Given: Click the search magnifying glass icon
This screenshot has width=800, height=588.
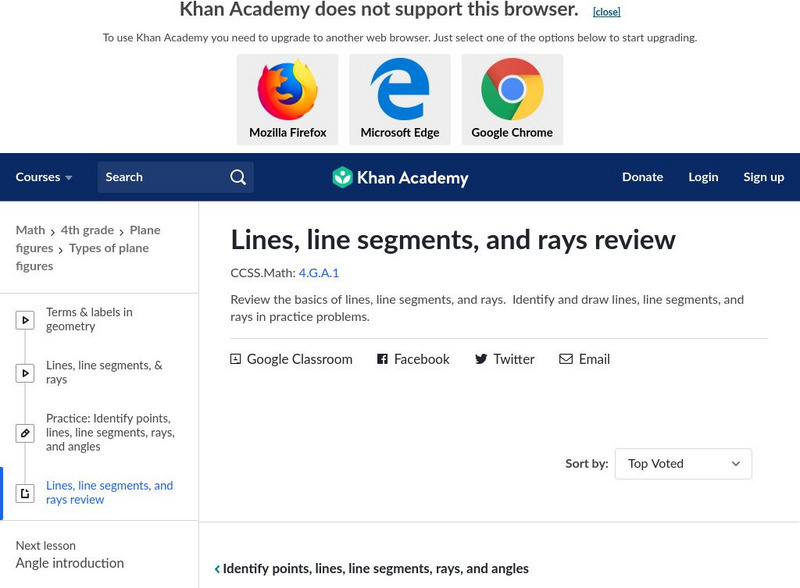Looking at the screenshot, I should 238,177.
